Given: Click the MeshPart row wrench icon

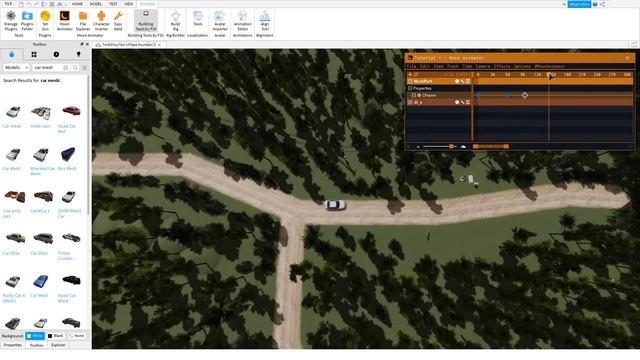Looking at the screenshot, I should coord(462,81).
